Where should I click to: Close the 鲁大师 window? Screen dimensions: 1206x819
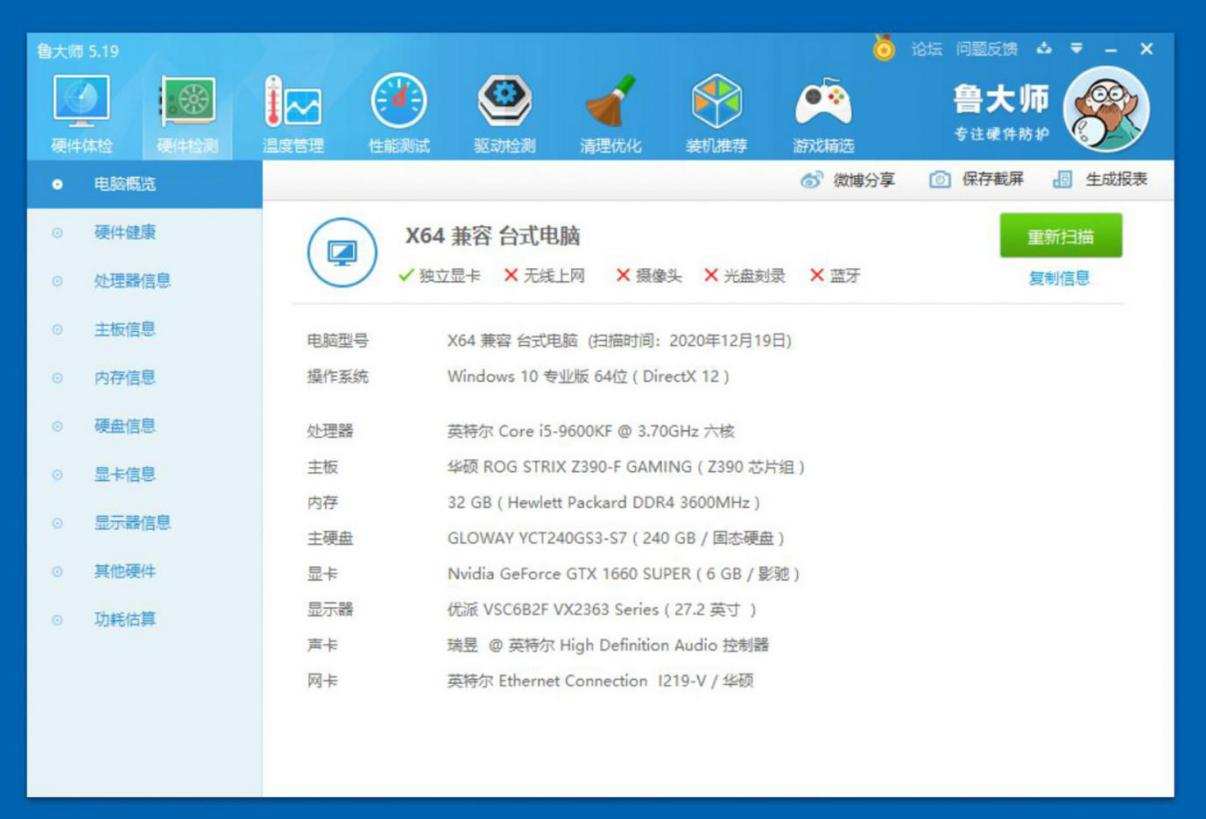(1146, 48)
